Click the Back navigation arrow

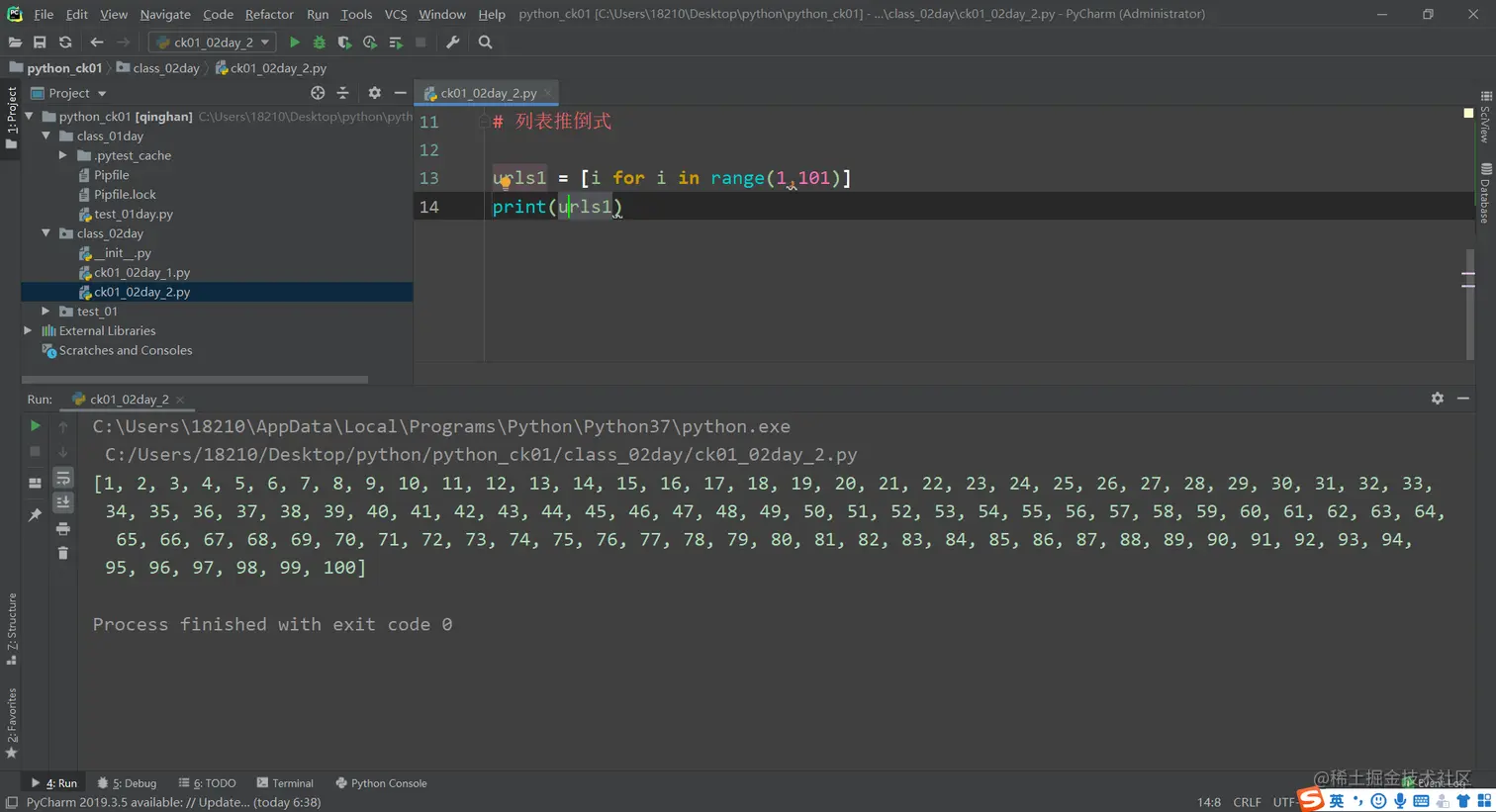pos(96,43)
